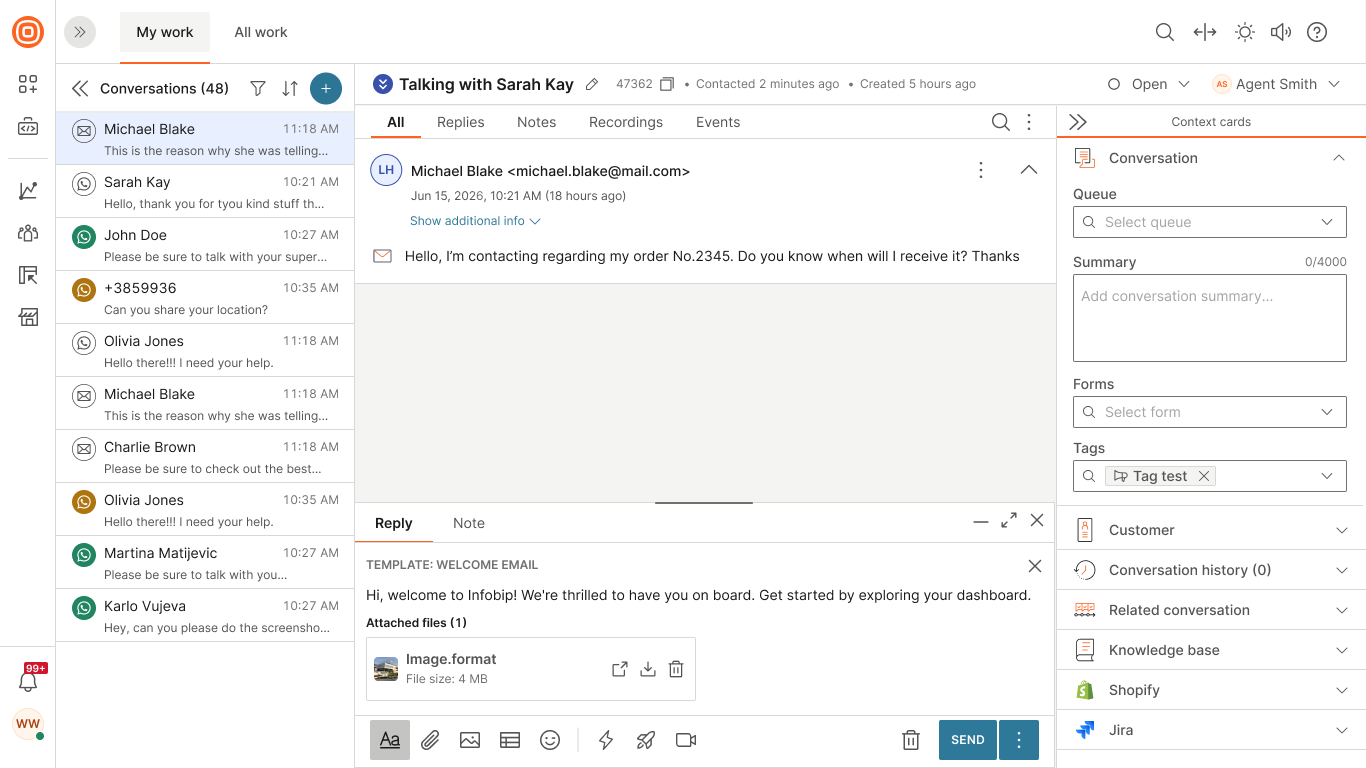Switch to the Note tab
This screenshot has width=1366, height=768.
[469, 523]
